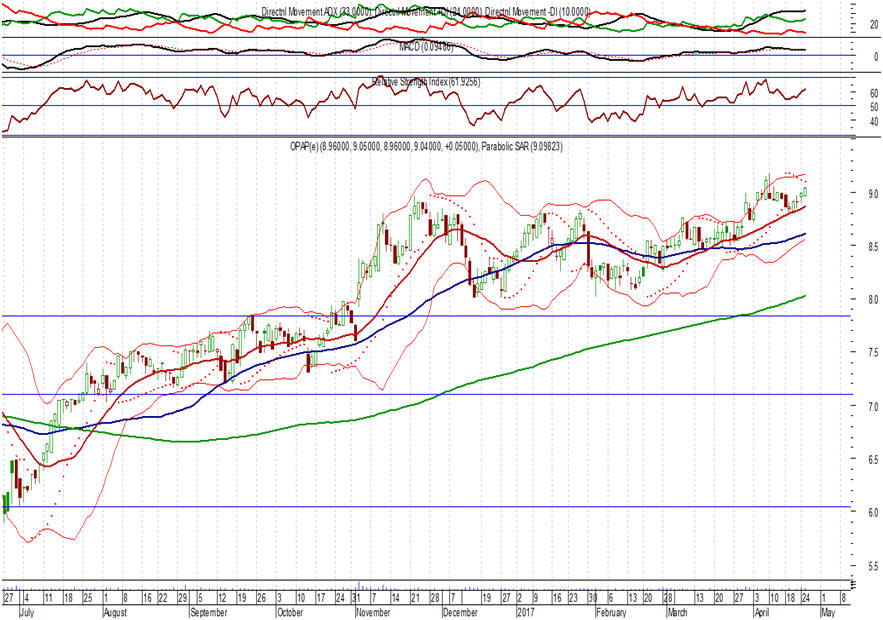
Task: Click the December label on the time axis
Action: click(460, 610)
